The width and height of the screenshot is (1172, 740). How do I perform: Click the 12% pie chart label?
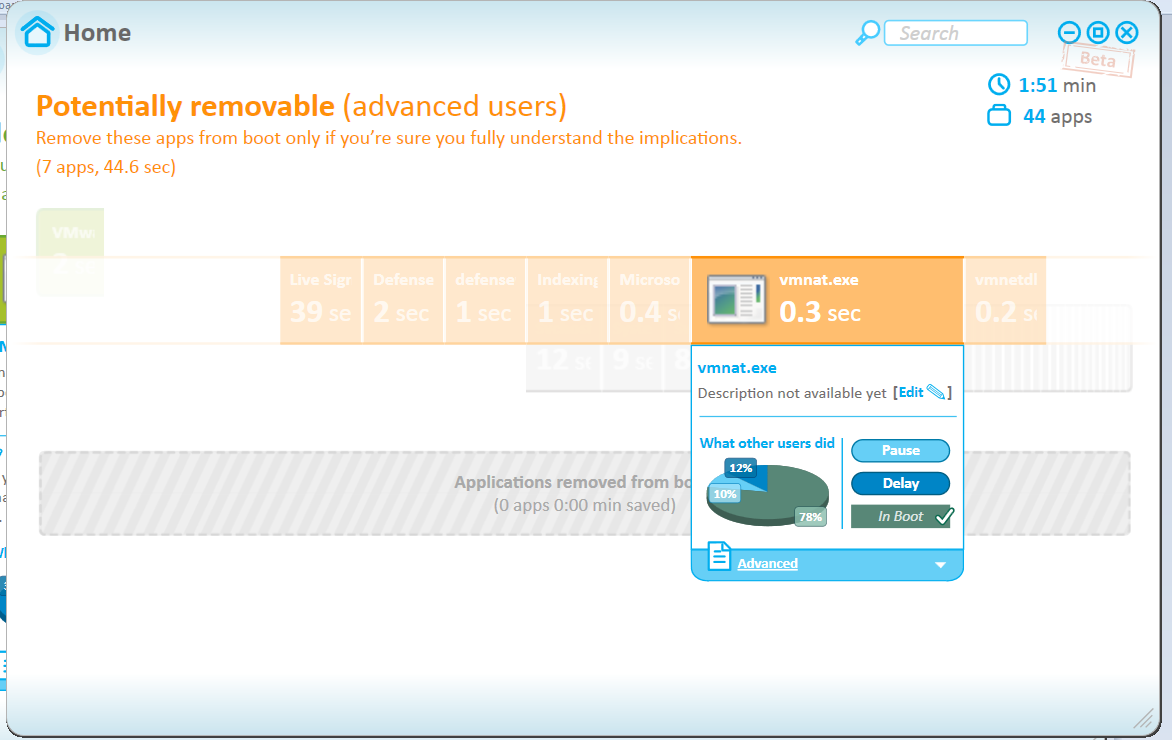click(740, 468)
